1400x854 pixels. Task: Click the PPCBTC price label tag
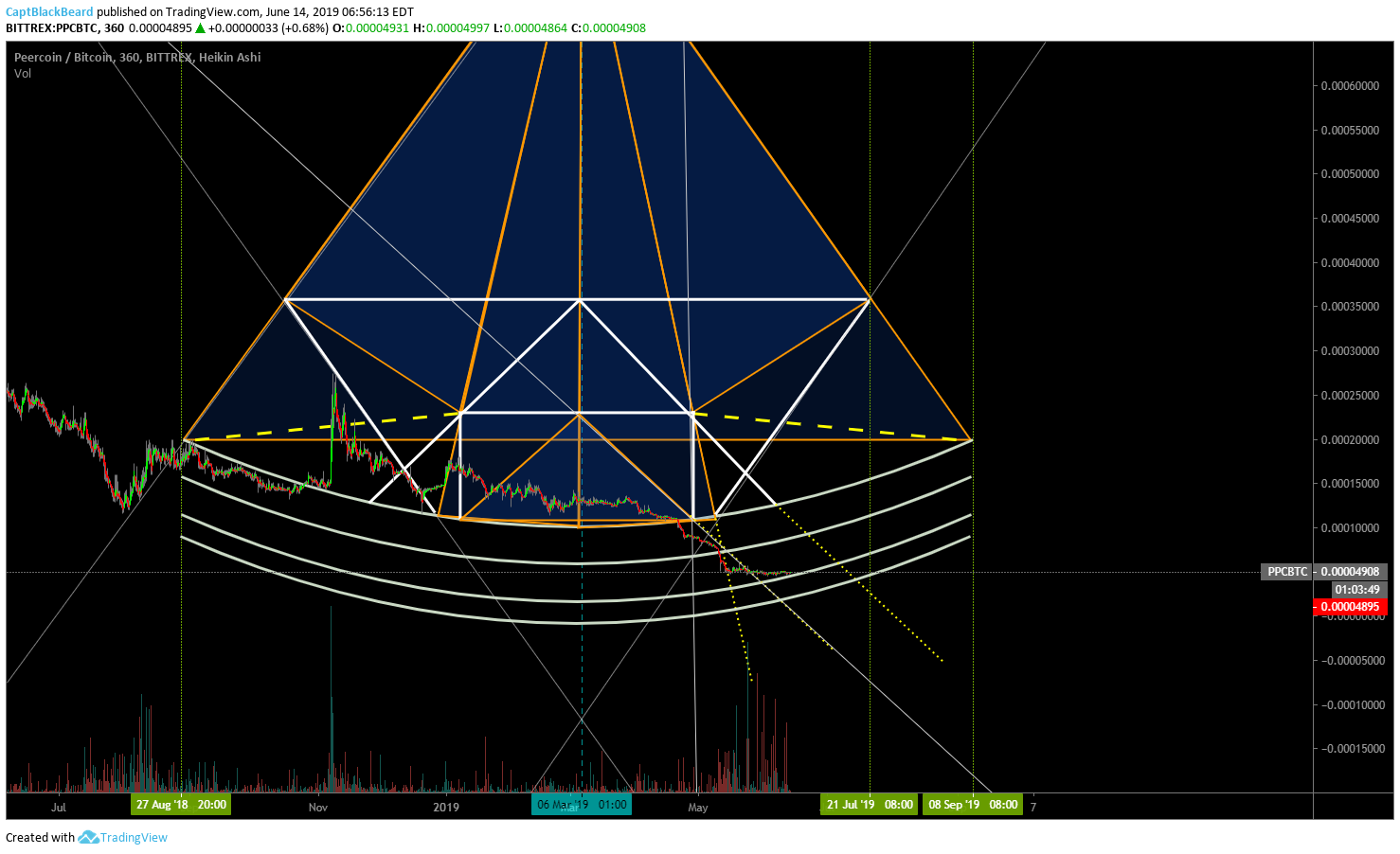tap(1287, 572)
